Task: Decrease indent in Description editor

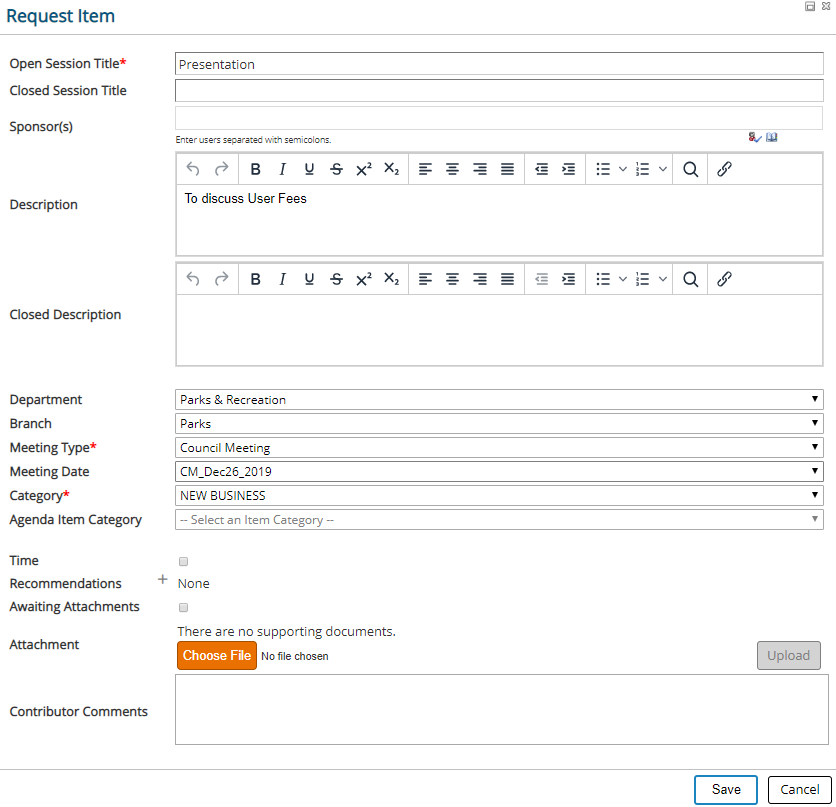Action: click(542, 170)
